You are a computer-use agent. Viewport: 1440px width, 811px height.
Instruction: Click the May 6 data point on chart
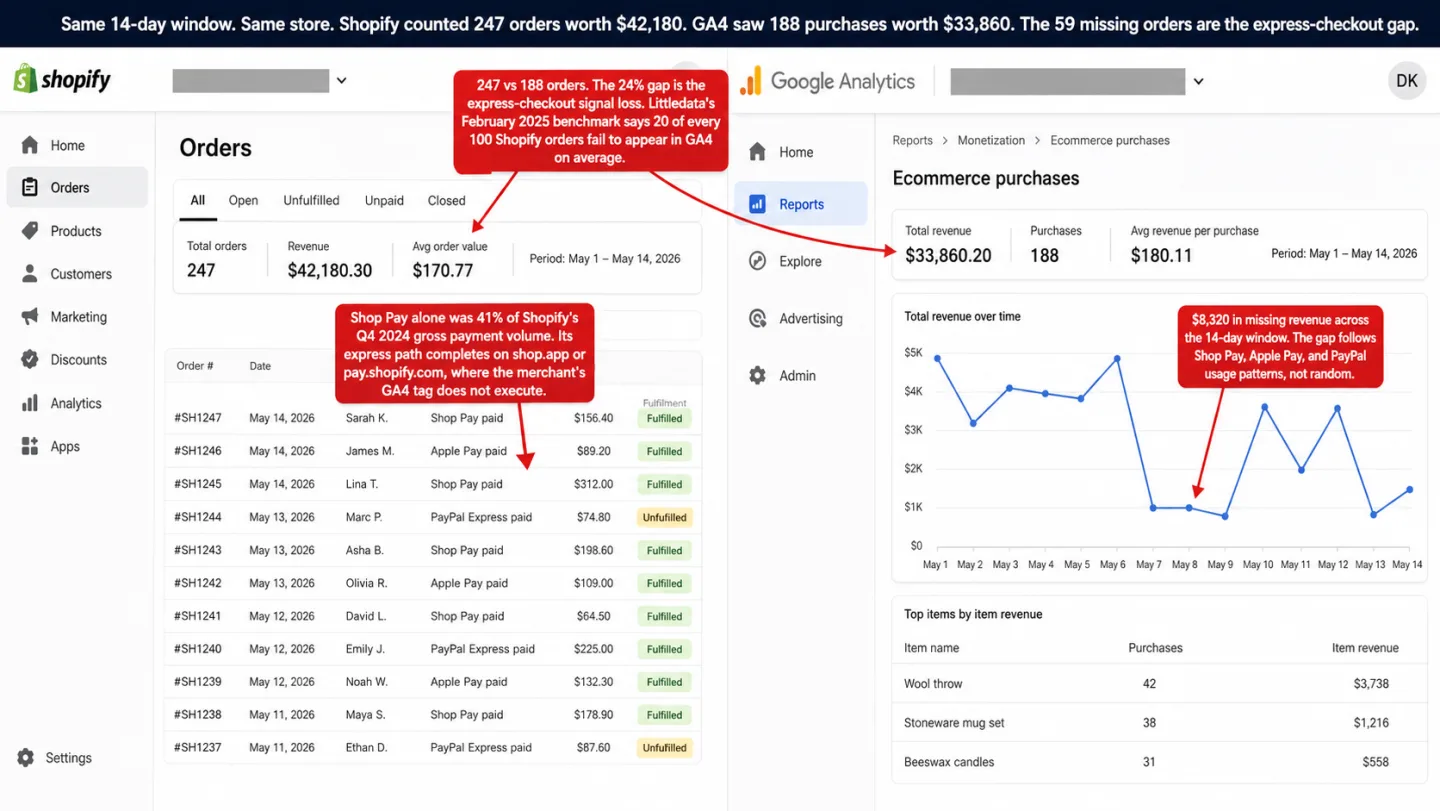pos(1117,358)
